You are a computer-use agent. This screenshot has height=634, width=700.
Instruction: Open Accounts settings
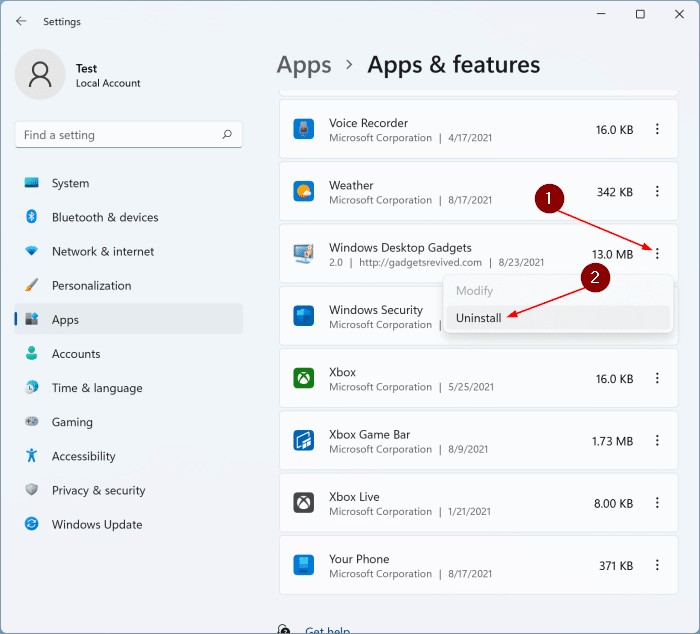pos(129,354)
